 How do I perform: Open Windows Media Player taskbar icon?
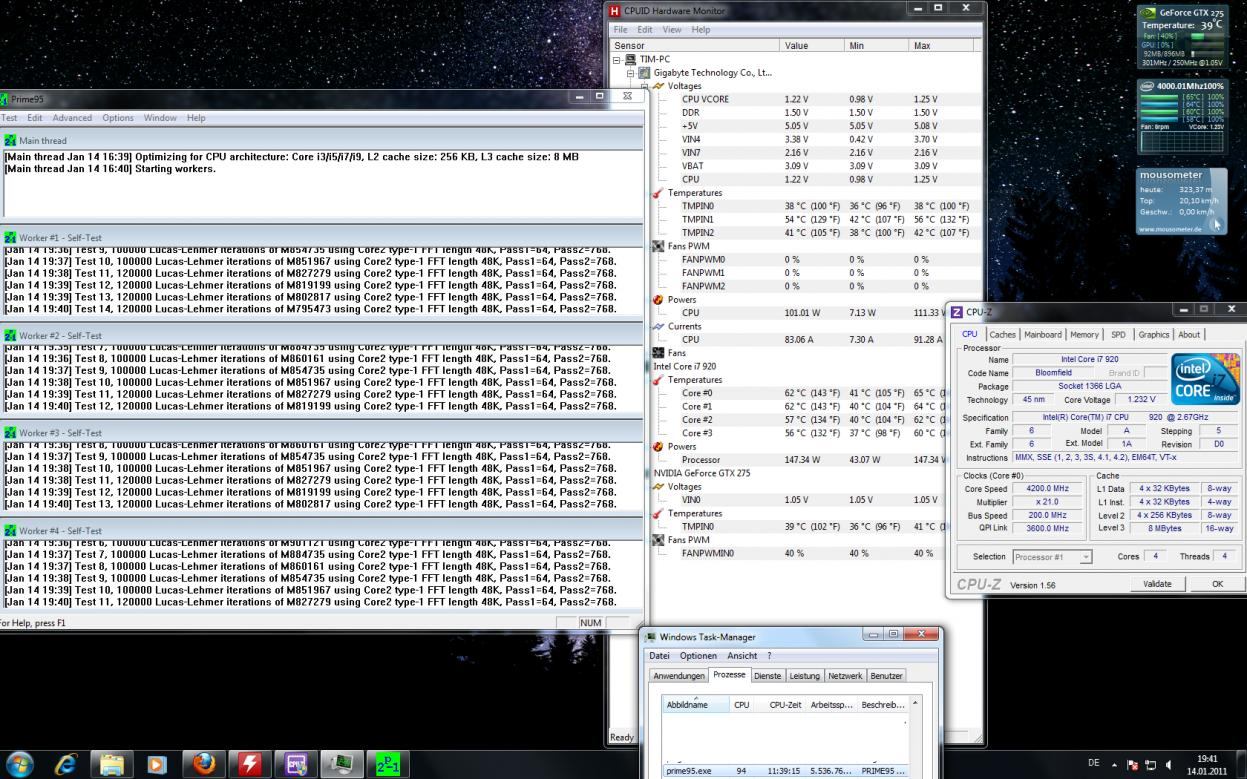[158, 763]
